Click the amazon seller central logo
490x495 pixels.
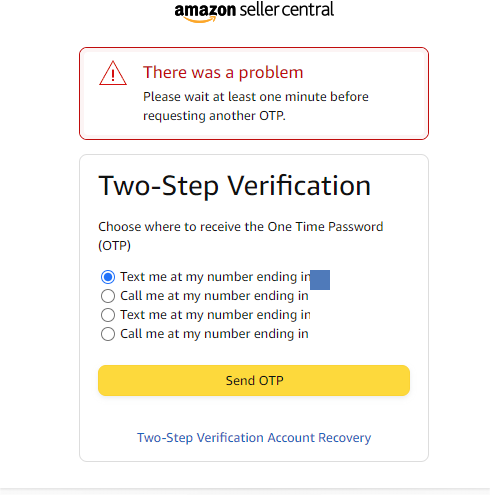coord(254,12)
